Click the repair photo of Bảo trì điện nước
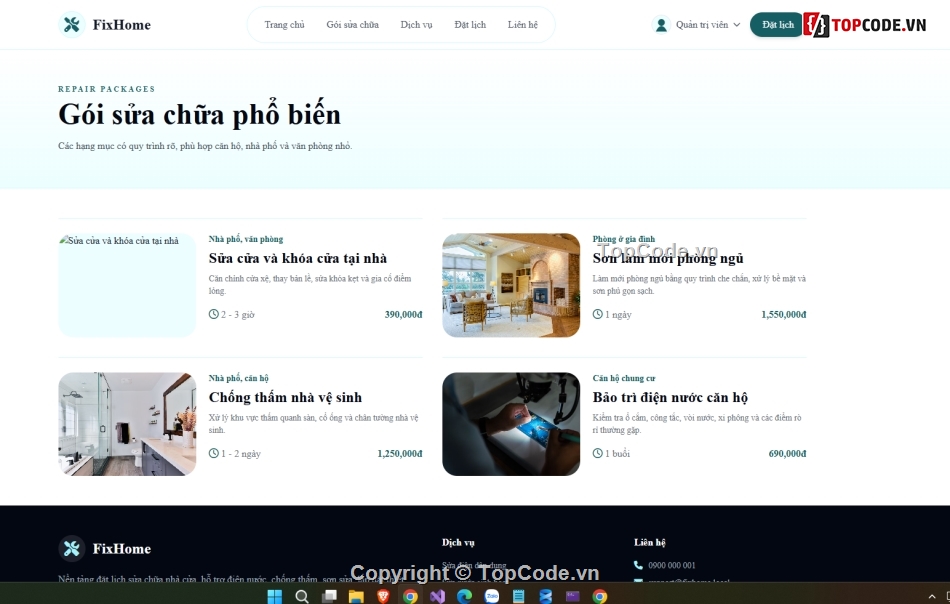Screen dimensions: 950x604 (x=511, y=424)
